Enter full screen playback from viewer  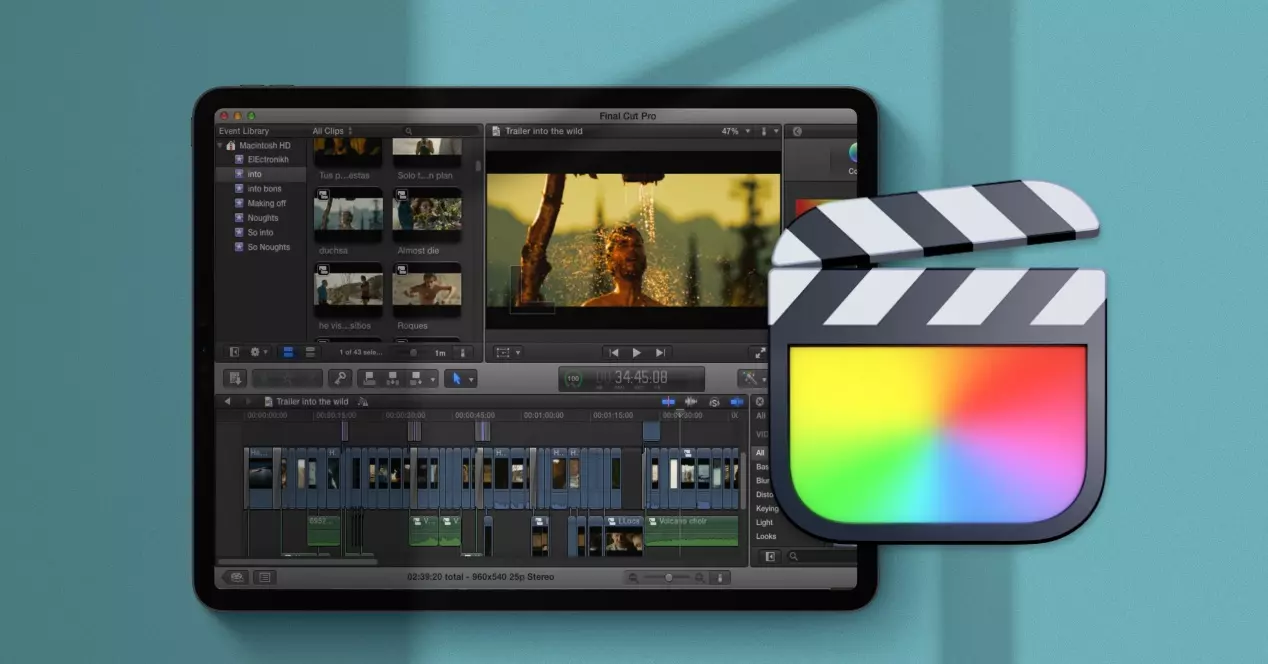(x=760, y=353)
